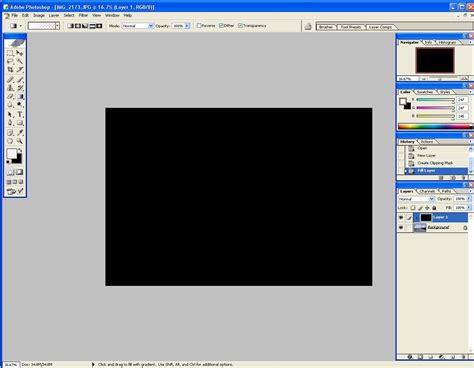Switch to the Swatches tab
The image size is (474, 368).
click(x=425, y=92)
